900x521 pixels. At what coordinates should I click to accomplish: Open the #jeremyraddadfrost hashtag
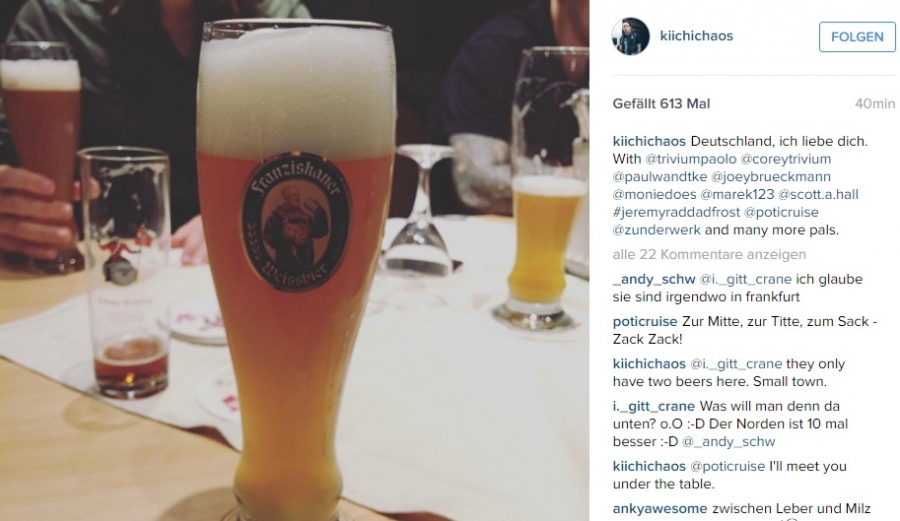click(676, 212)
